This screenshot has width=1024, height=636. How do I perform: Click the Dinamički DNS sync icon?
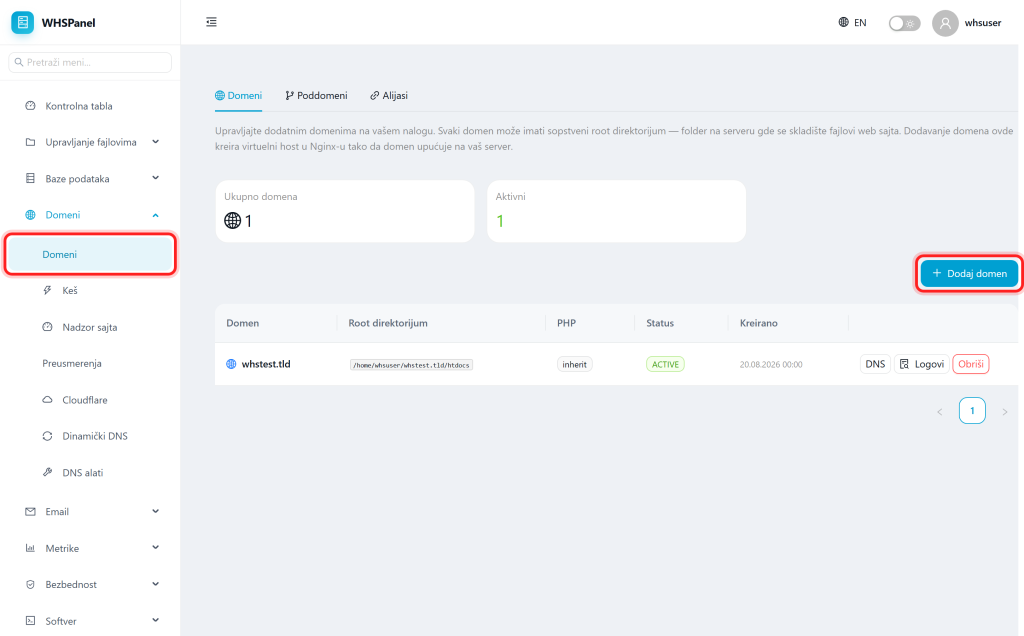pos(47,436)
